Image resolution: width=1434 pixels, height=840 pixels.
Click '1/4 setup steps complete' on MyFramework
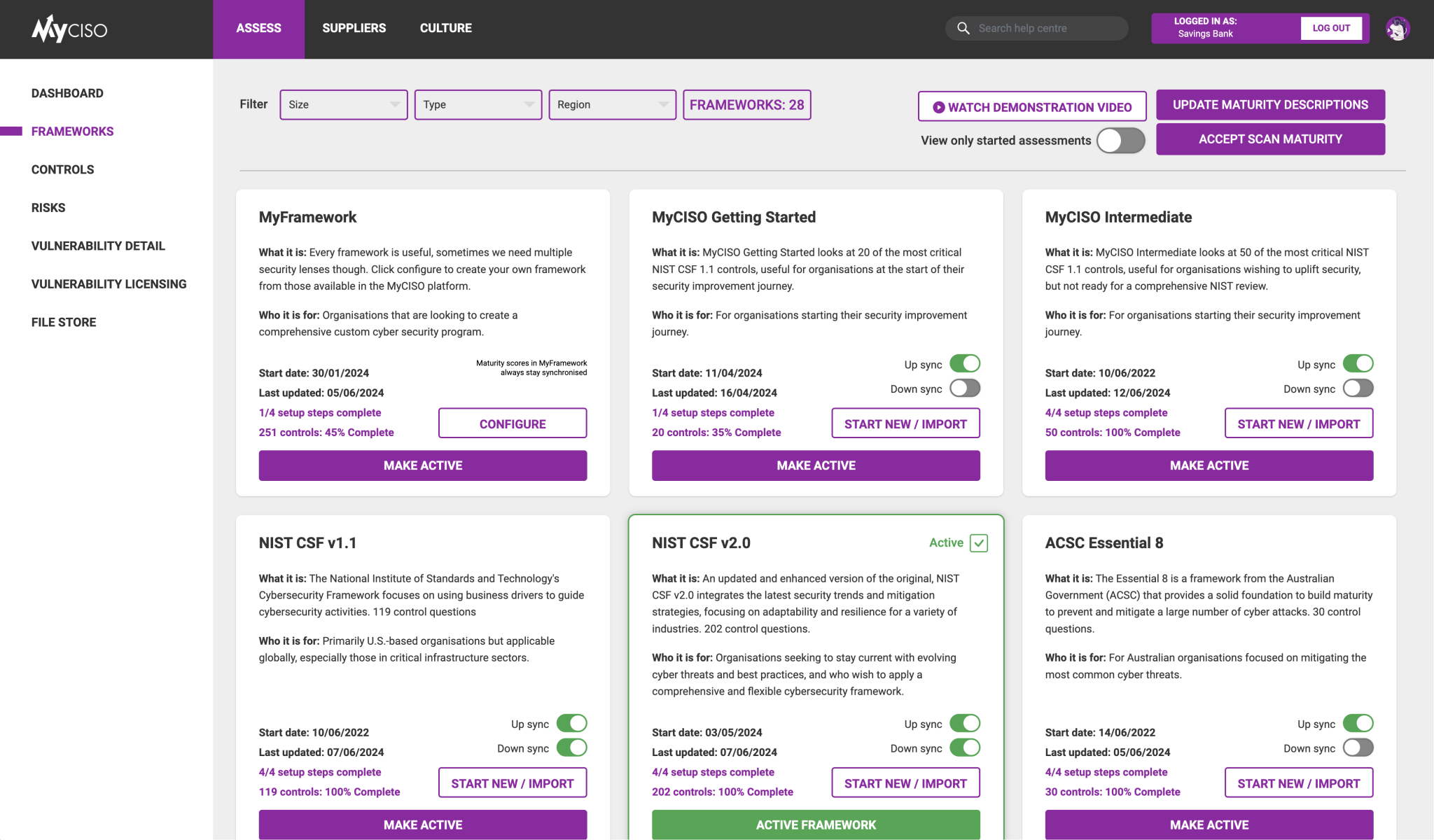tap(320, 413)
